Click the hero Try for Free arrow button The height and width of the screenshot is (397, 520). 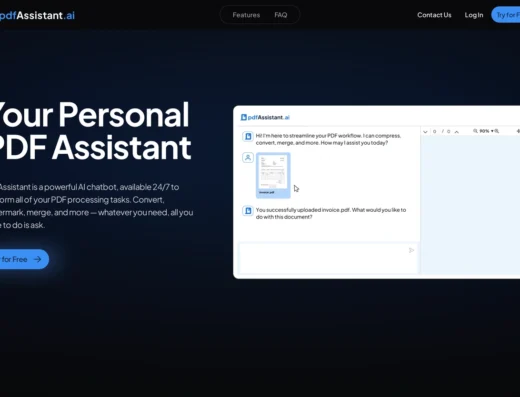tap(23, 259)
